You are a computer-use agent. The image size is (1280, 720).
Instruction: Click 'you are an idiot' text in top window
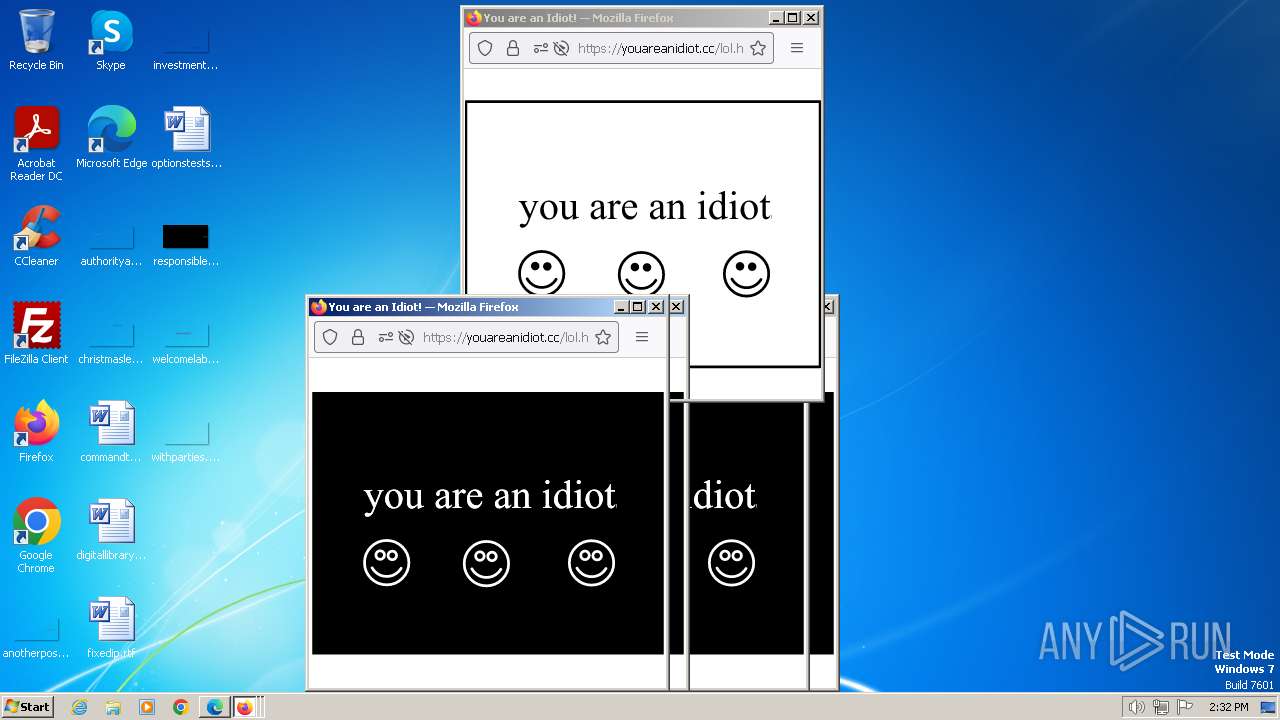tap(644, 206)
